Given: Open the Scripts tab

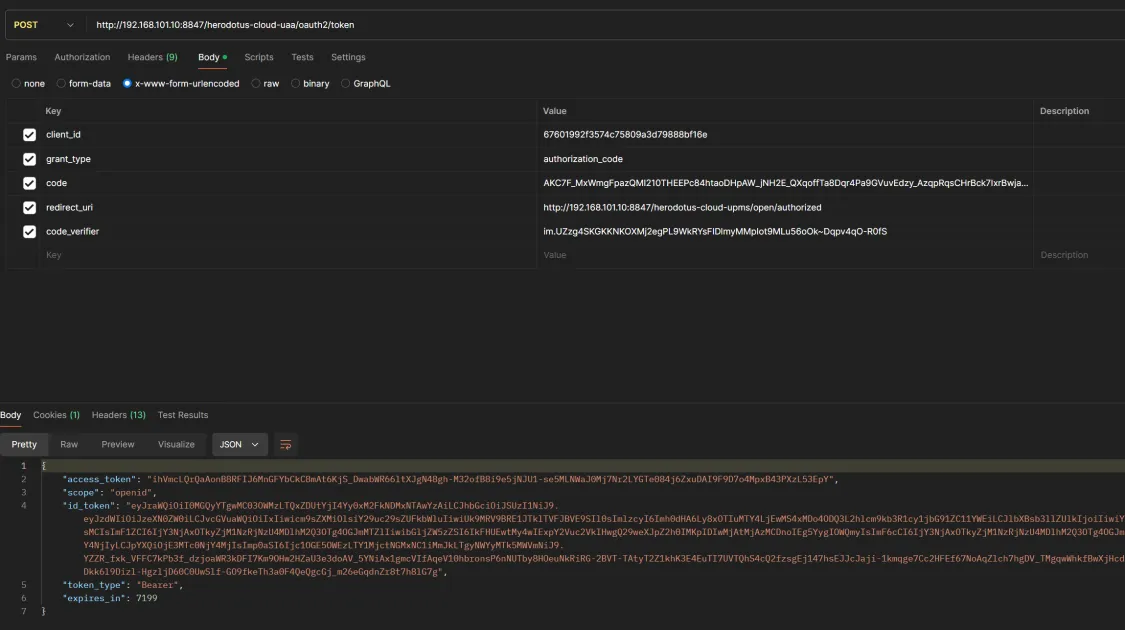Looking at the screenshot, I should pyautogui.click(x=259, y=57).
